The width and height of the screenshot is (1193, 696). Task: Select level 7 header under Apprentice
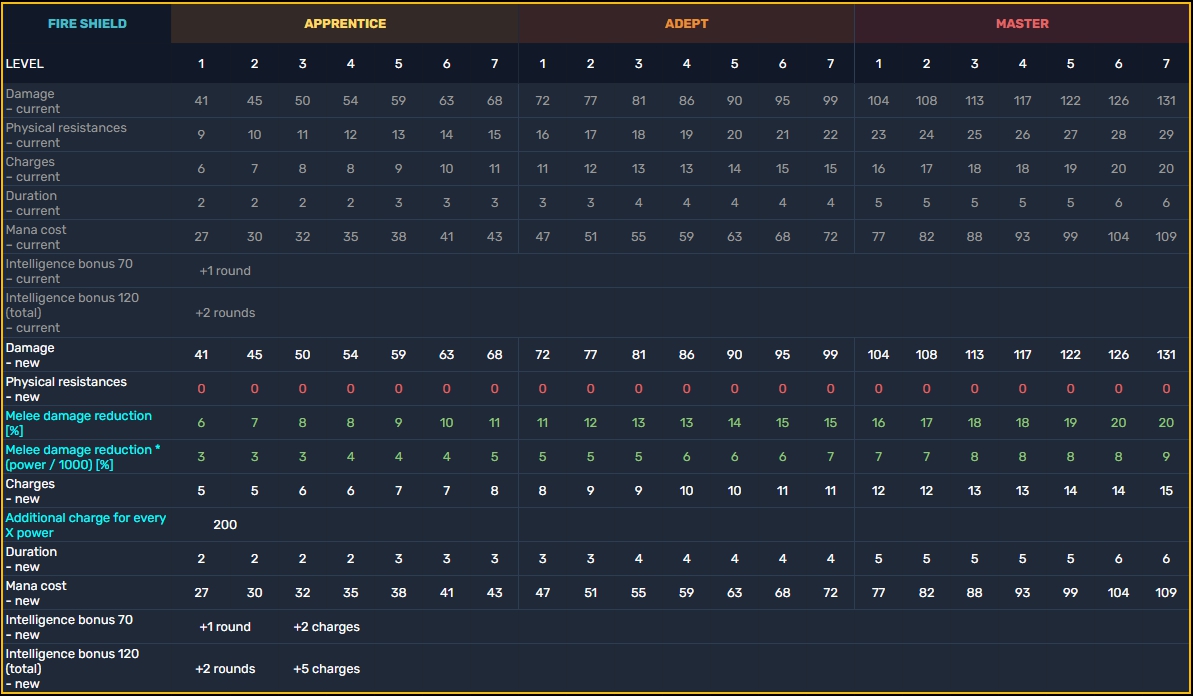(x=495, y=64)
